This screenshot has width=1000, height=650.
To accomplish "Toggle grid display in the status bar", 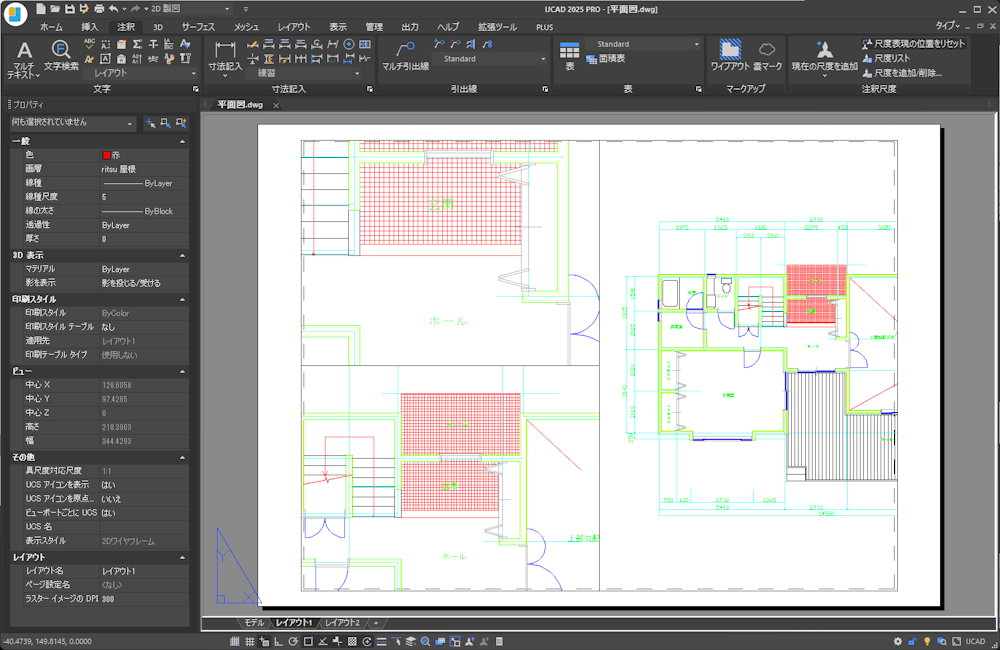I will coord(249,641).
